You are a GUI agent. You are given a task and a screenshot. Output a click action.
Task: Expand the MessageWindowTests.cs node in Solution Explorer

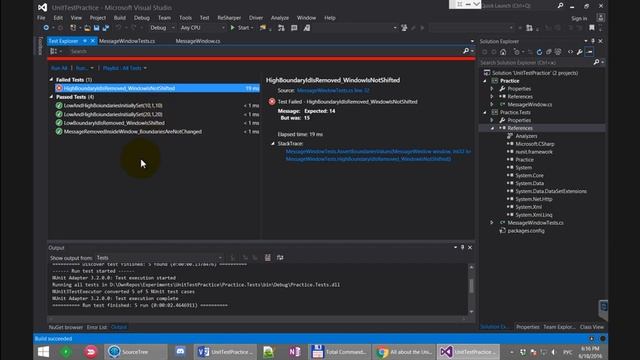pos(492,223)
